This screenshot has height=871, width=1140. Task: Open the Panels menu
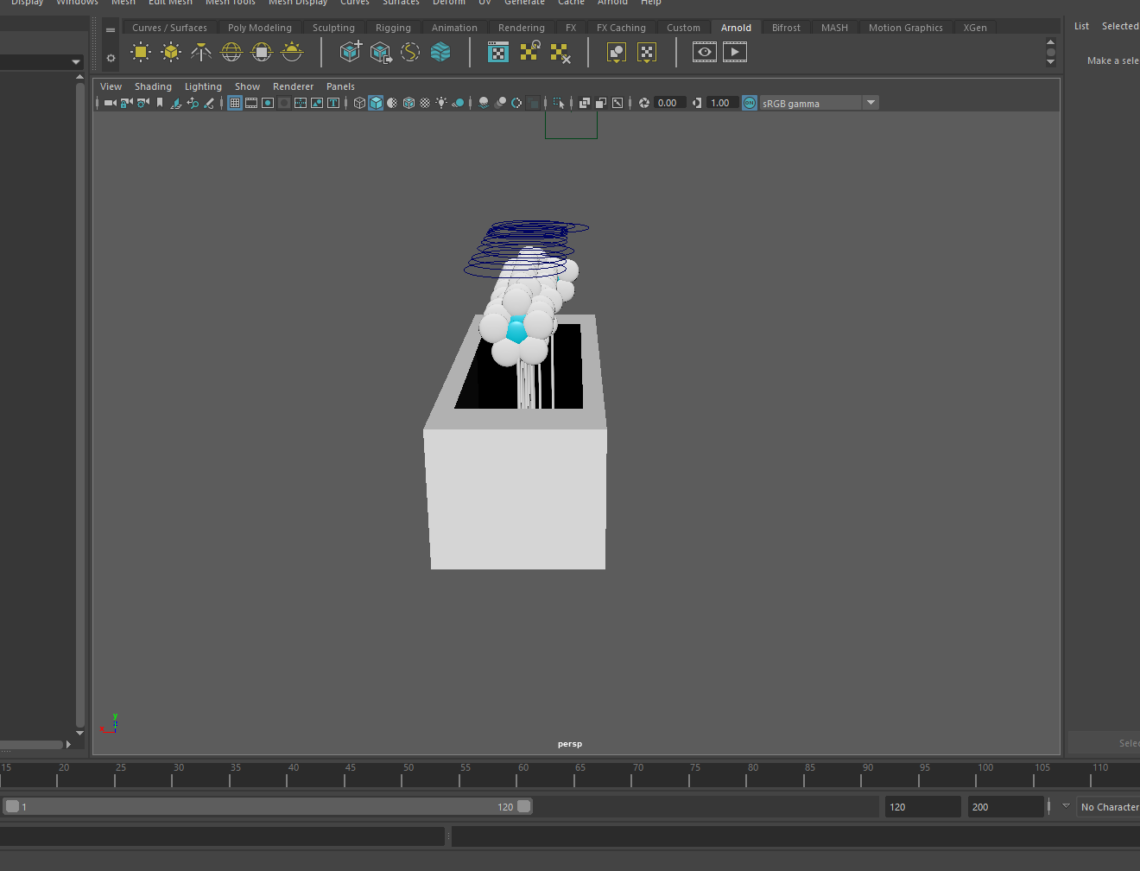tap(340, 87)
